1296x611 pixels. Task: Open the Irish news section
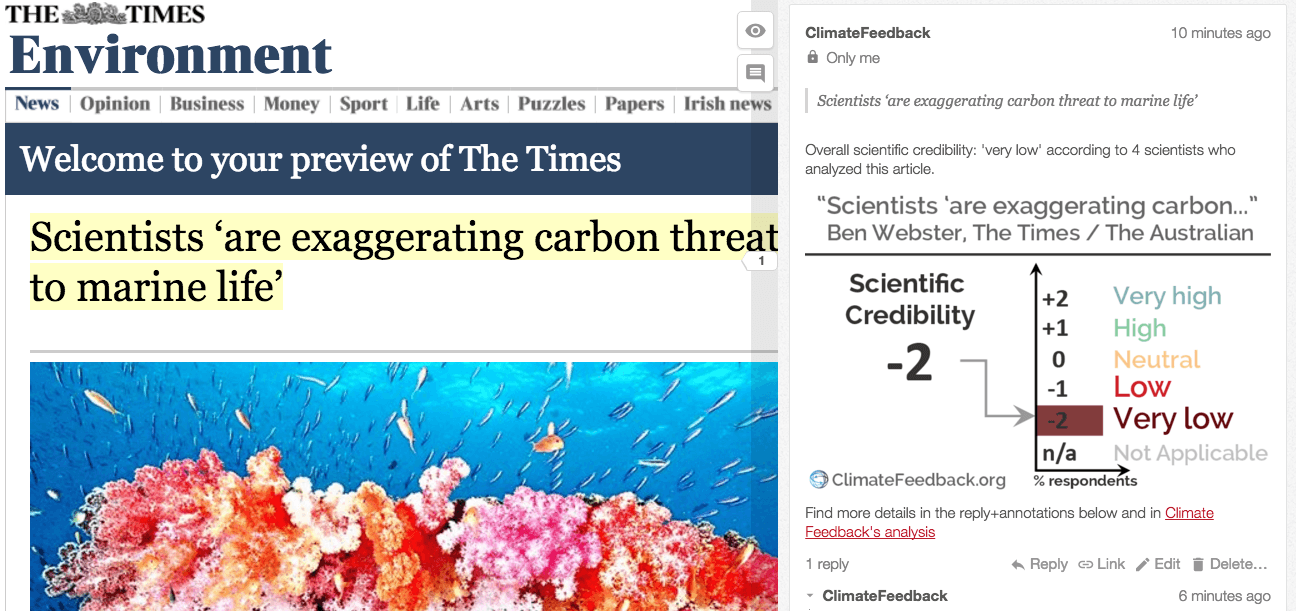click(727, 104)
